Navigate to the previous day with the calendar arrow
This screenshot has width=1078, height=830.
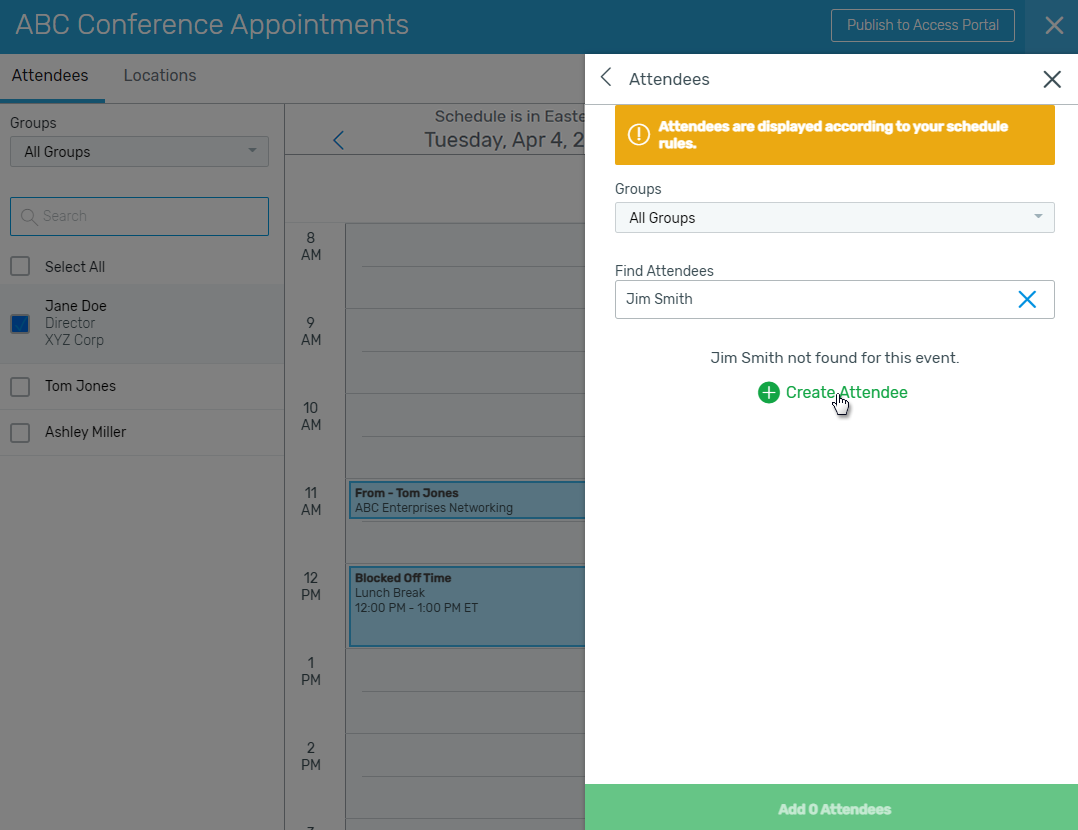338,140
